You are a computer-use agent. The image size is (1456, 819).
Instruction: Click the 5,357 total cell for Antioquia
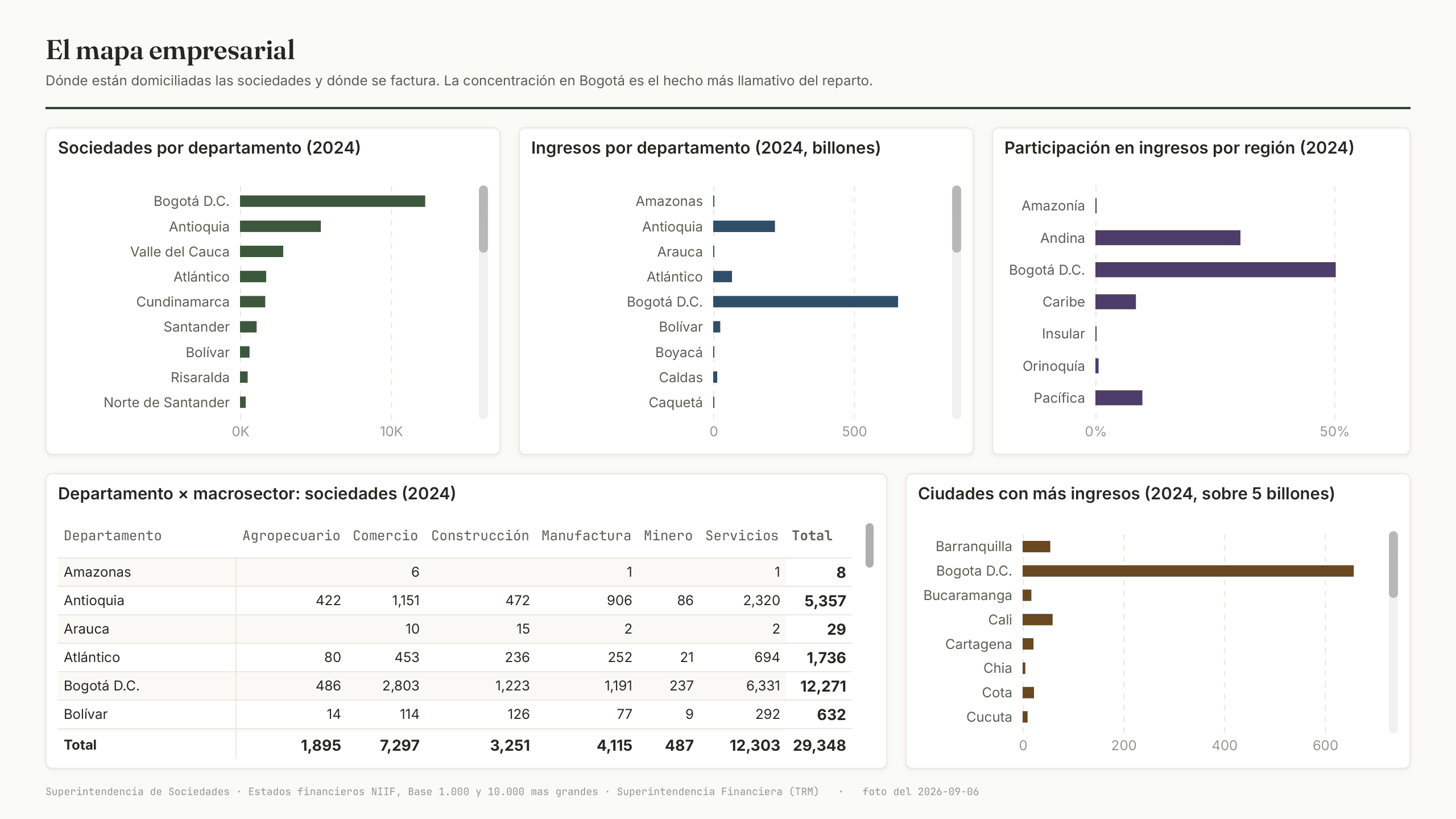(825, 601)
